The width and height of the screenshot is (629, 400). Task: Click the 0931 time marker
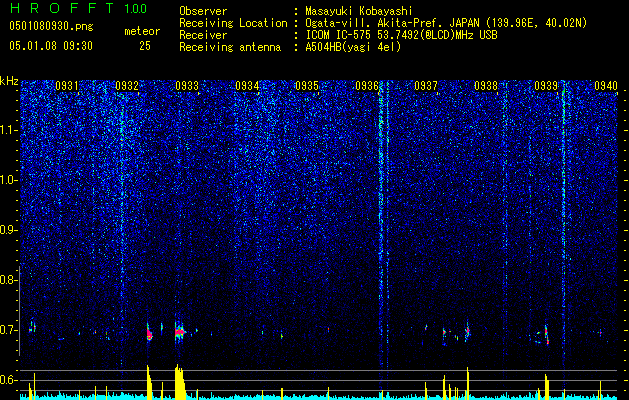pyautogui.click(x=67, y=86)
